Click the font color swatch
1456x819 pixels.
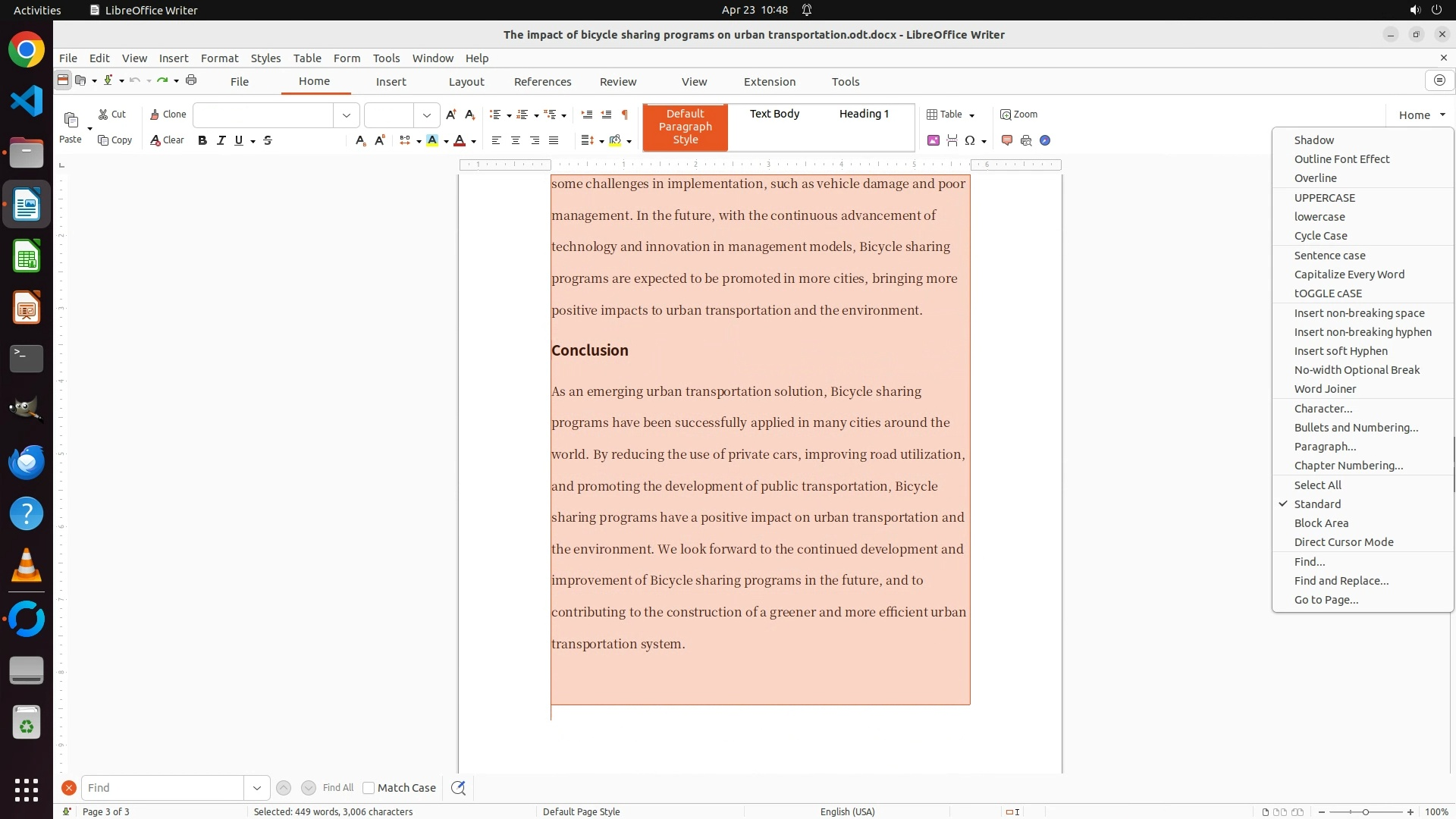click(x=460, y=140)
